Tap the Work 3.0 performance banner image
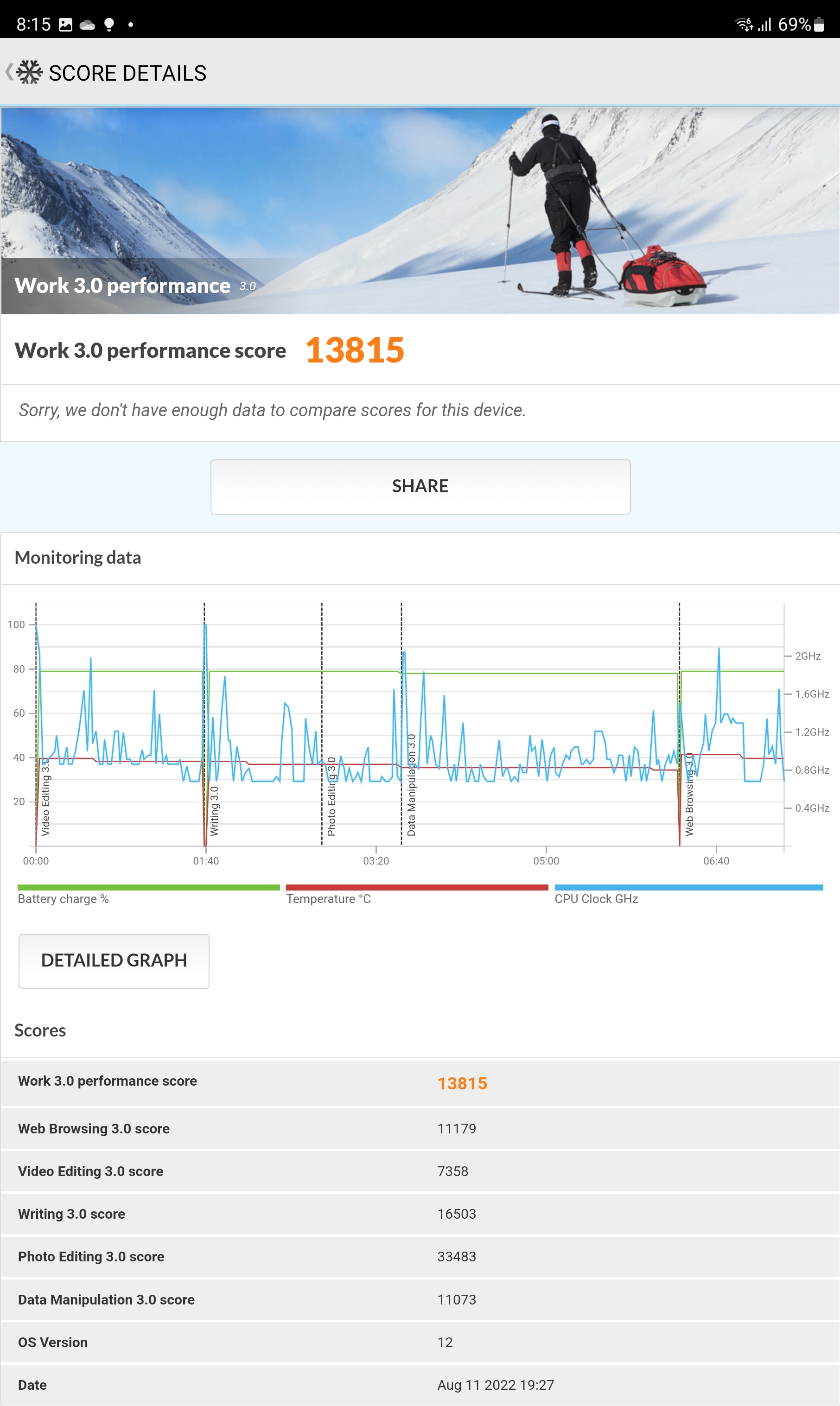Viewport: 840px width, 1406px height. coord(420,210)
